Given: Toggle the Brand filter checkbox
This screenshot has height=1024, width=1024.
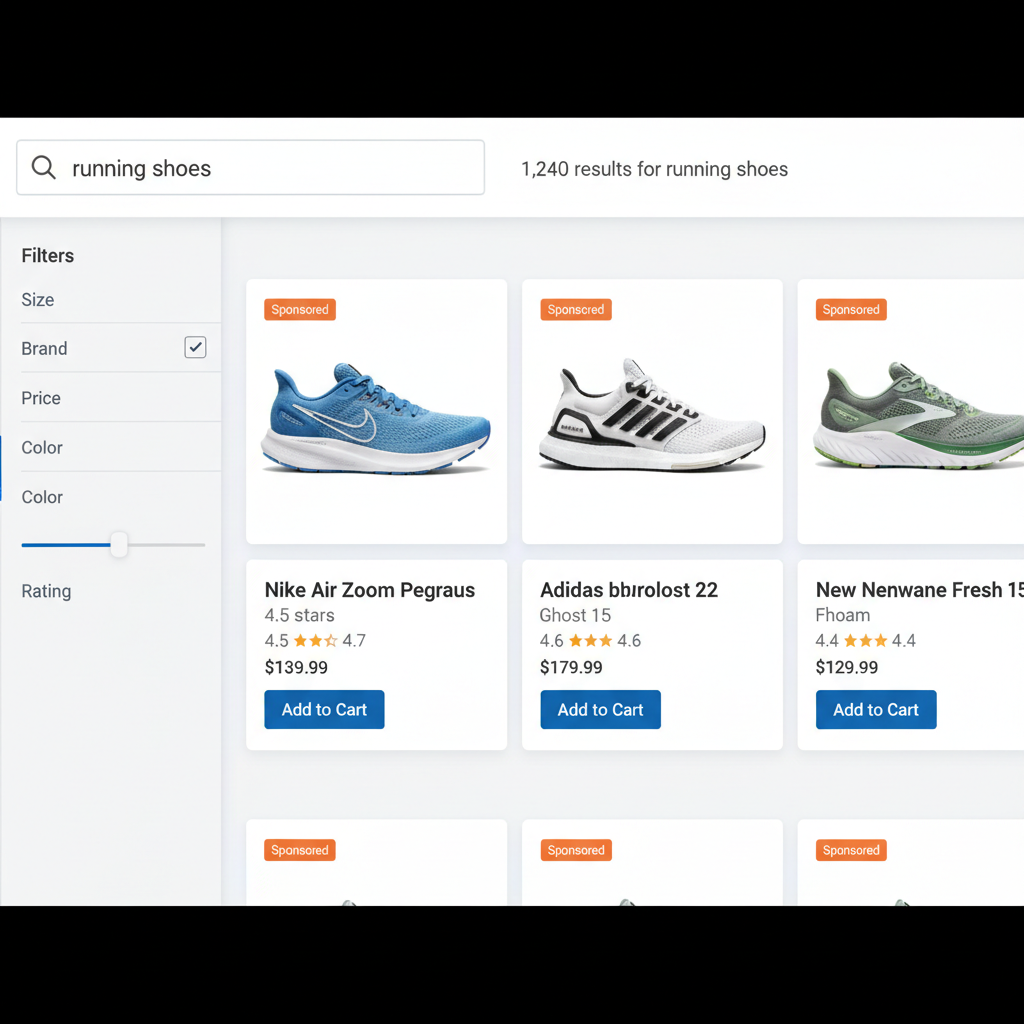Looking at the screenshot, I should pyautogui.click(x=195, y=347).
